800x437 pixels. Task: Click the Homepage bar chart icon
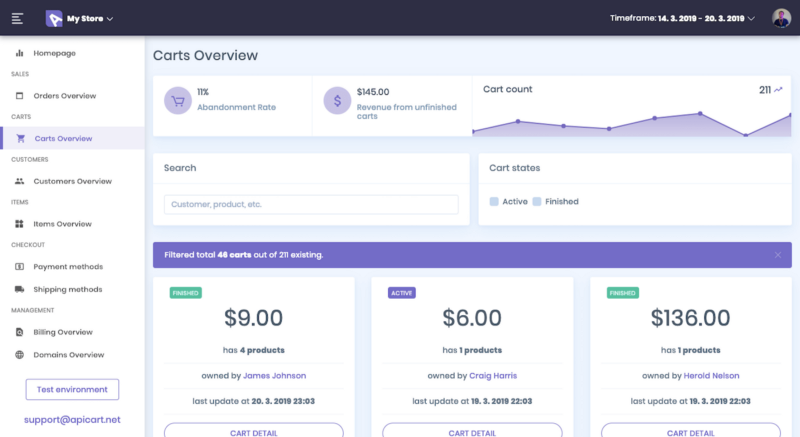pyautogui.click(x=19, y=53)
